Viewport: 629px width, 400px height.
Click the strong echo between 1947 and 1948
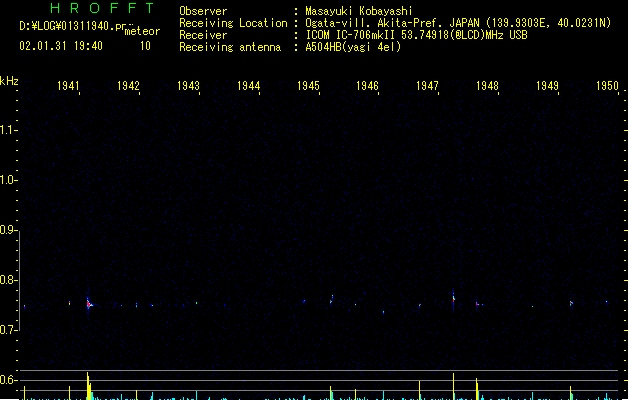[454, 299]
